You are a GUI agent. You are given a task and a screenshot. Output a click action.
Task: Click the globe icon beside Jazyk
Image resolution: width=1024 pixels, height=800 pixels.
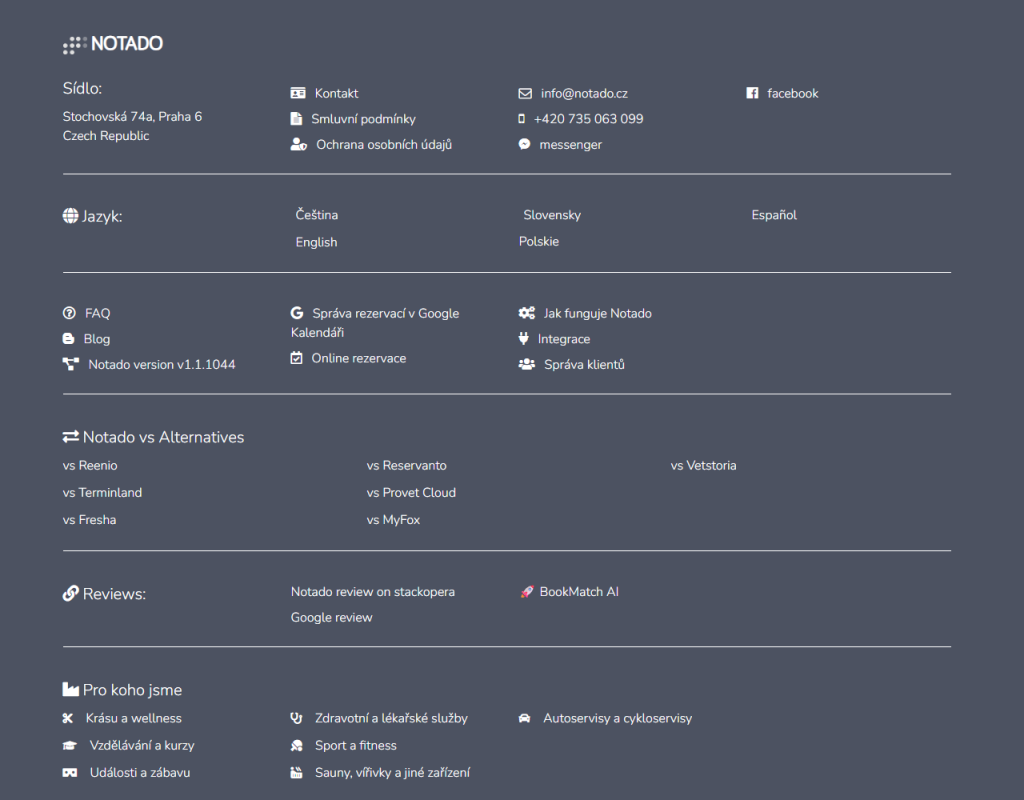coord(70,215)
